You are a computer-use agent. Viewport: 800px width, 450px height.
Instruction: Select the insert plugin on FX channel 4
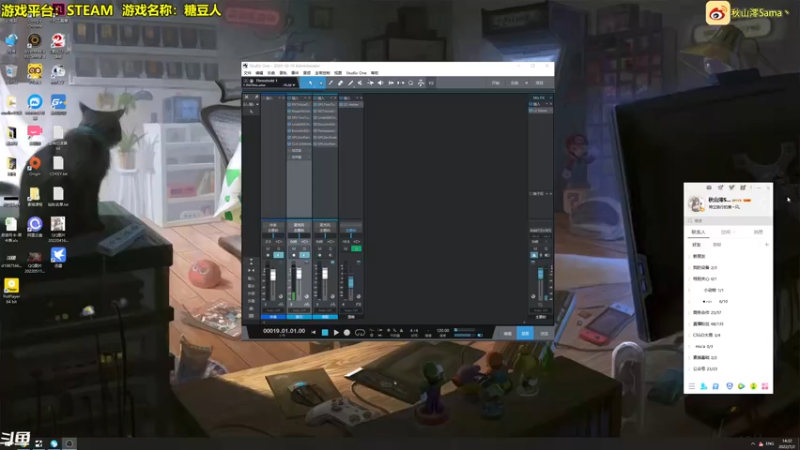tap(351, 104)
